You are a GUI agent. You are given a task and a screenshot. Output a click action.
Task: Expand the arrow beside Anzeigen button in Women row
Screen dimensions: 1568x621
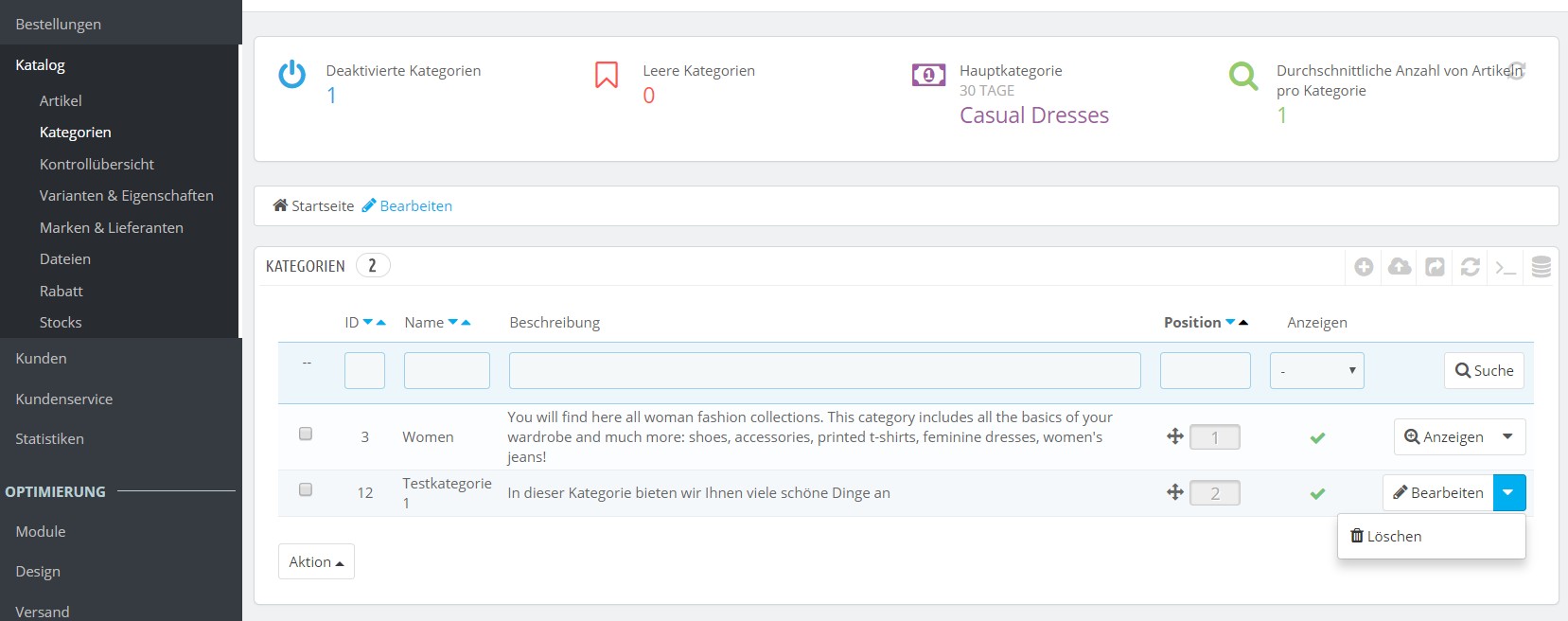pyautogui.click(x=1507, y=436)
